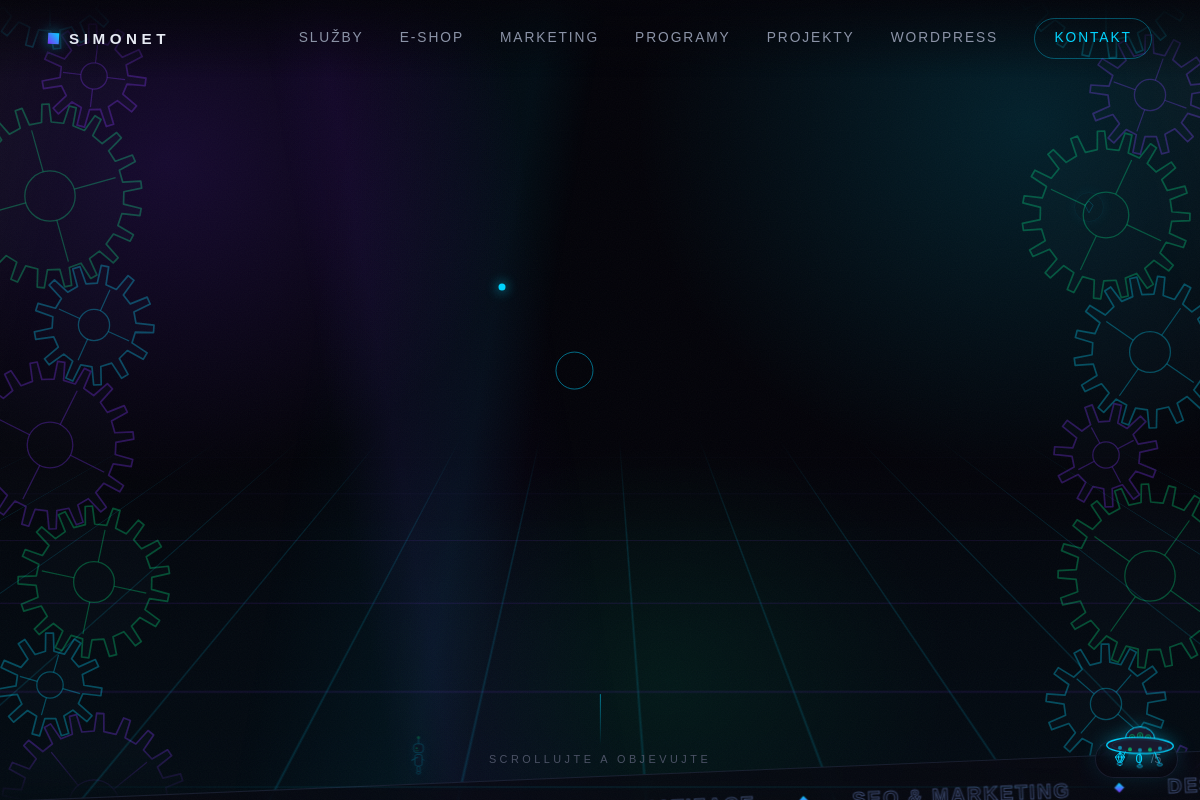Click the Kontakt button
The image size is (1200, 800).
pyautogui.click(x=1093, y=38)
